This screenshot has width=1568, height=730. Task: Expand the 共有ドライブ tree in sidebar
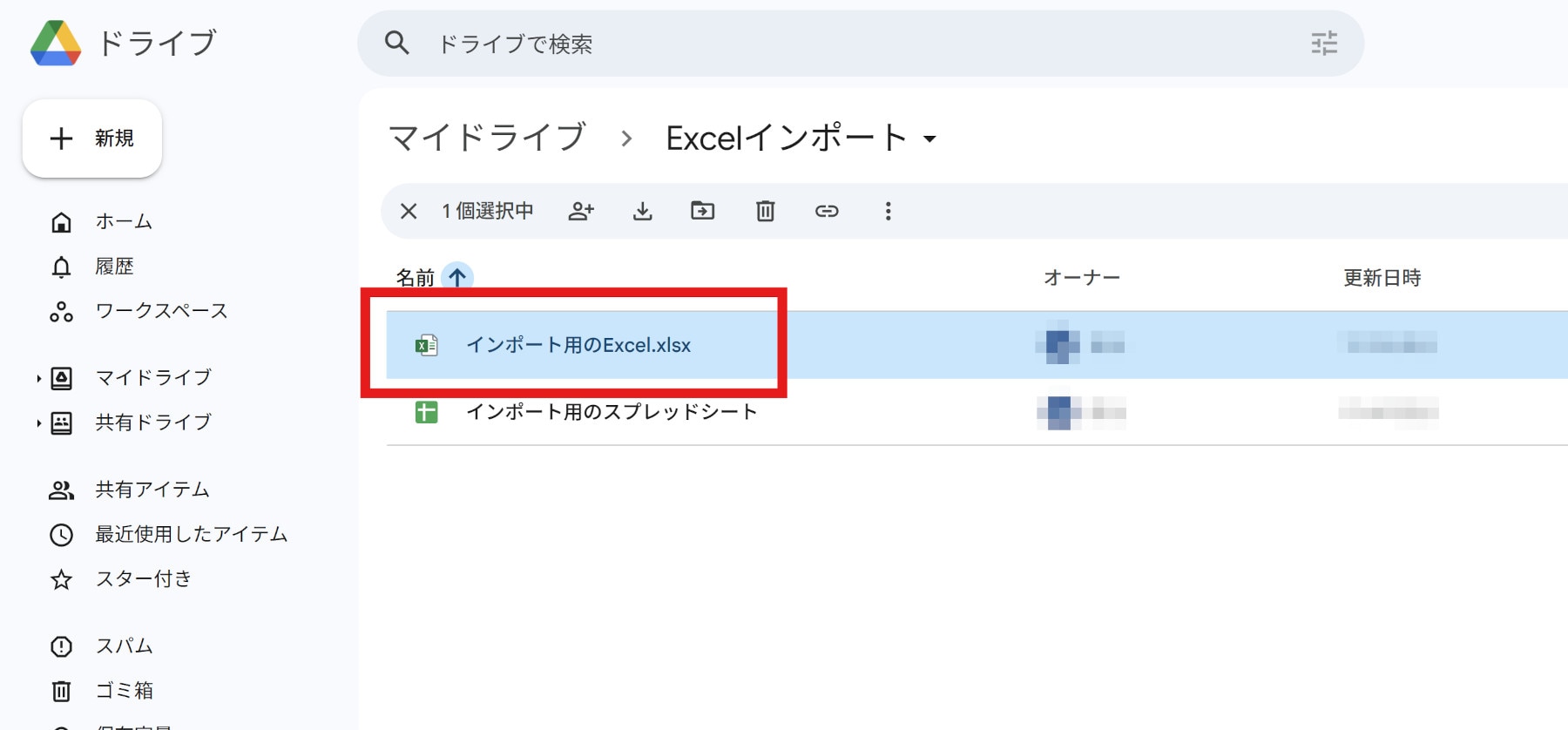pyautogui.click(x=38, y=423)
